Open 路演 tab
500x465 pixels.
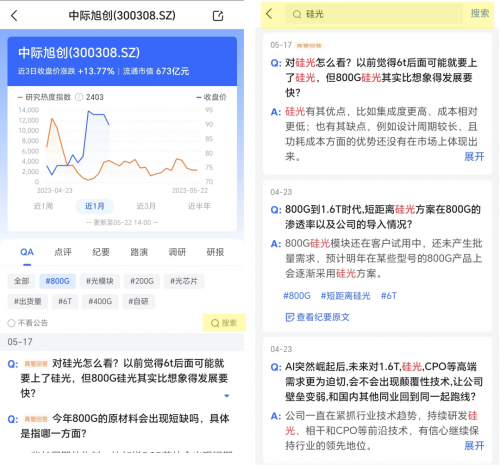[139, 252]
